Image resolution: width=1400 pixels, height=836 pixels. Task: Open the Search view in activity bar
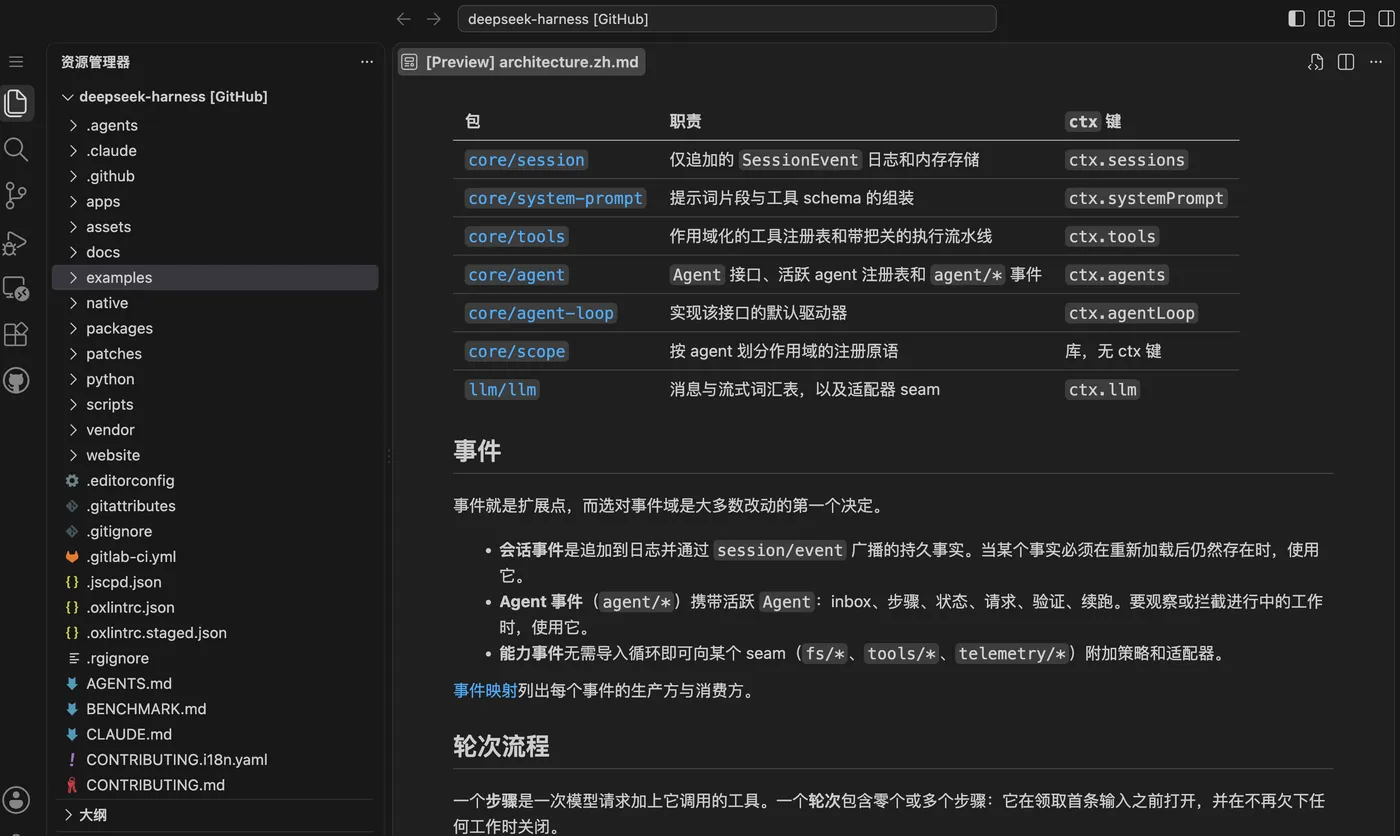pos(16,149)
